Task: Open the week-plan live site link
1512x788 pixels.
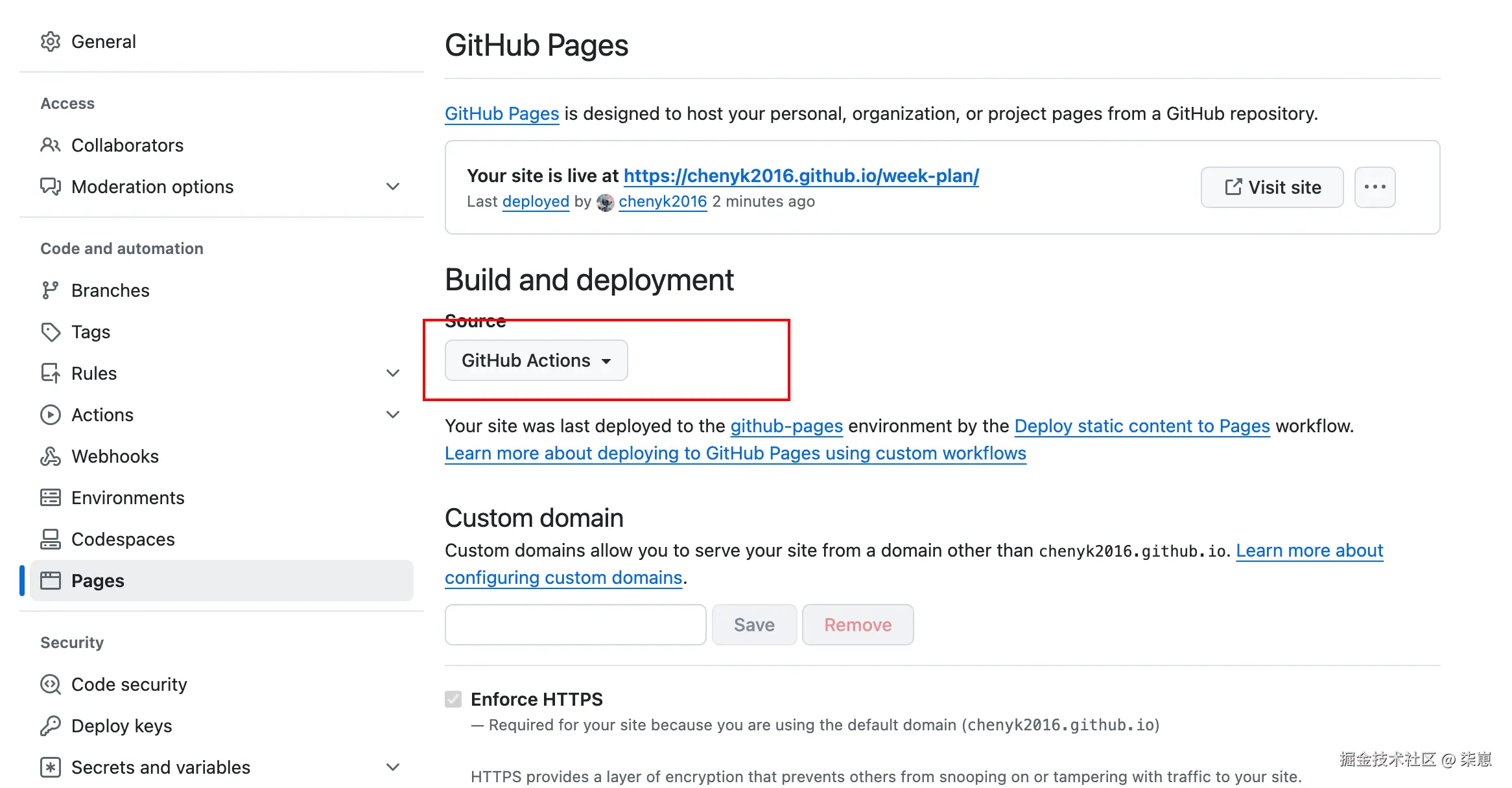Action: coord(801,176)
